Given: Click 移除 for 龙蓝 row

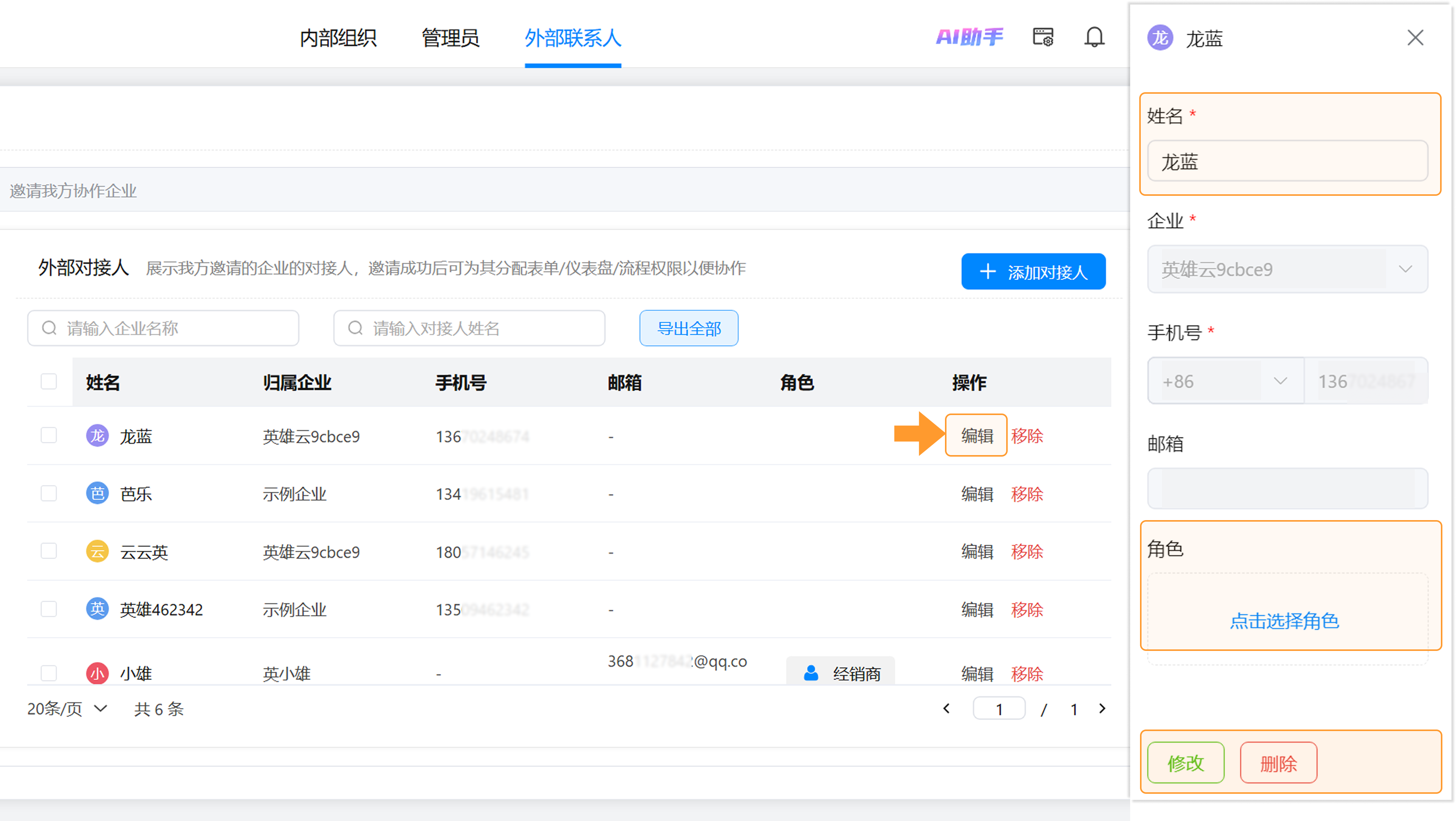Looking at the screenshot, I should coord(1027,436).
